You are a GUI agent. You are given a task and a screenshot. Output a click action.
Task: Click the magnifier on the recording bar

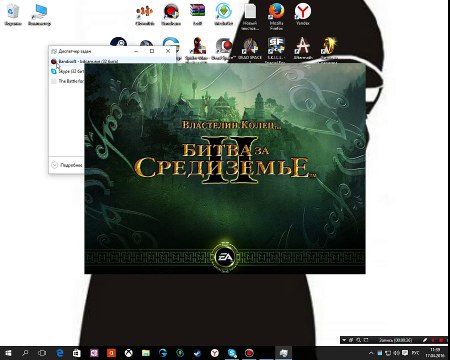(359, 340)
